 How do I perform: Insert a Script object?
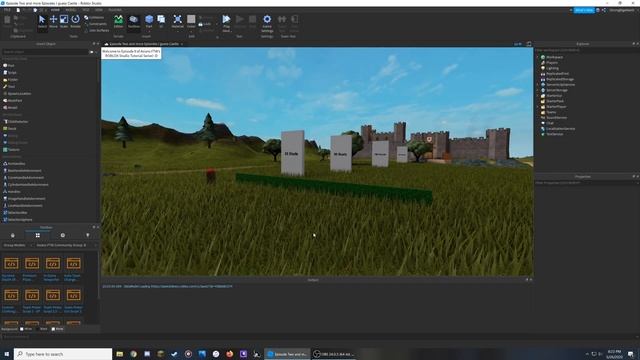coord(10,73)
